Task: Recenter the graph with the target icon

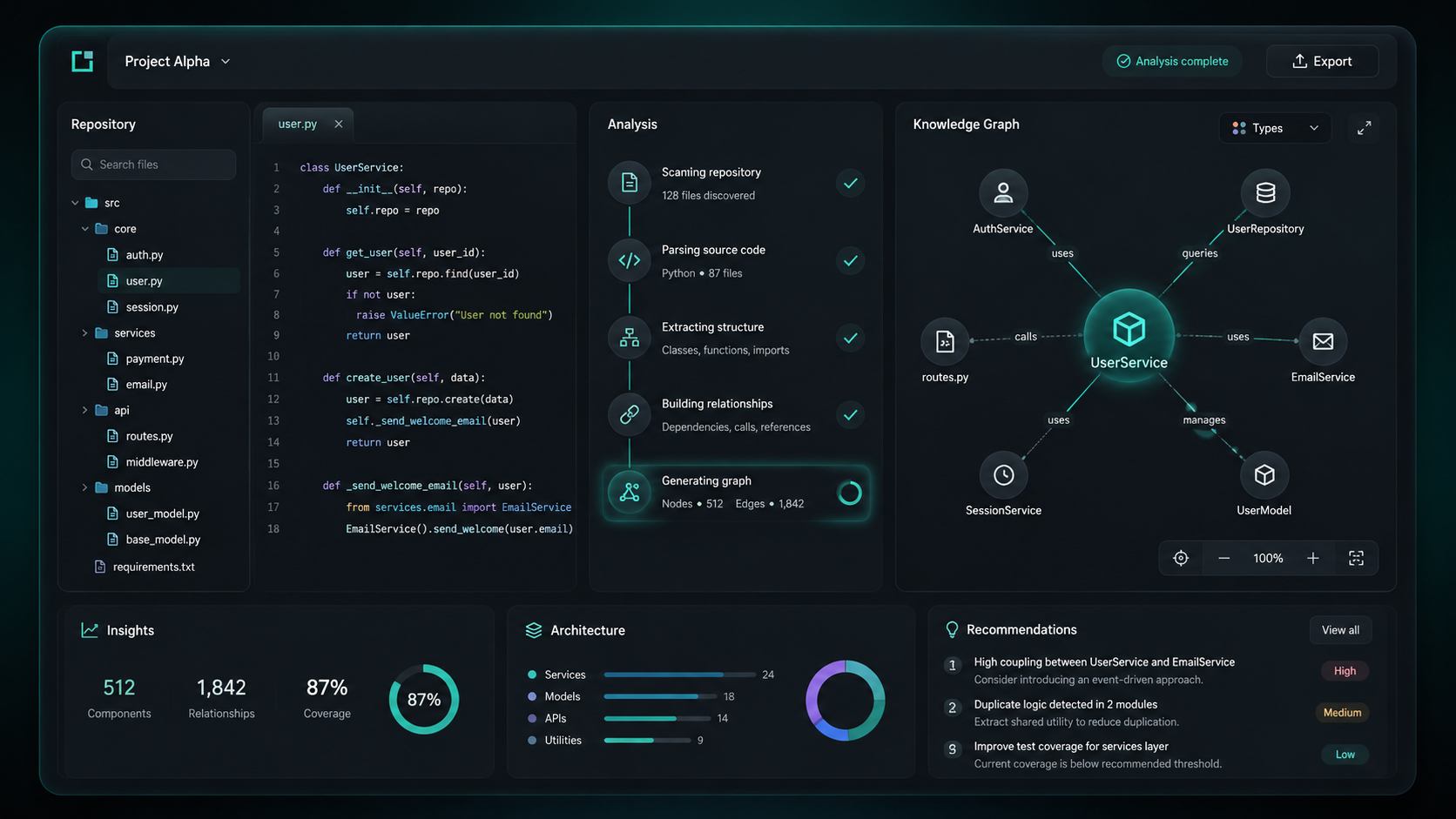Action: point(1181,558)
